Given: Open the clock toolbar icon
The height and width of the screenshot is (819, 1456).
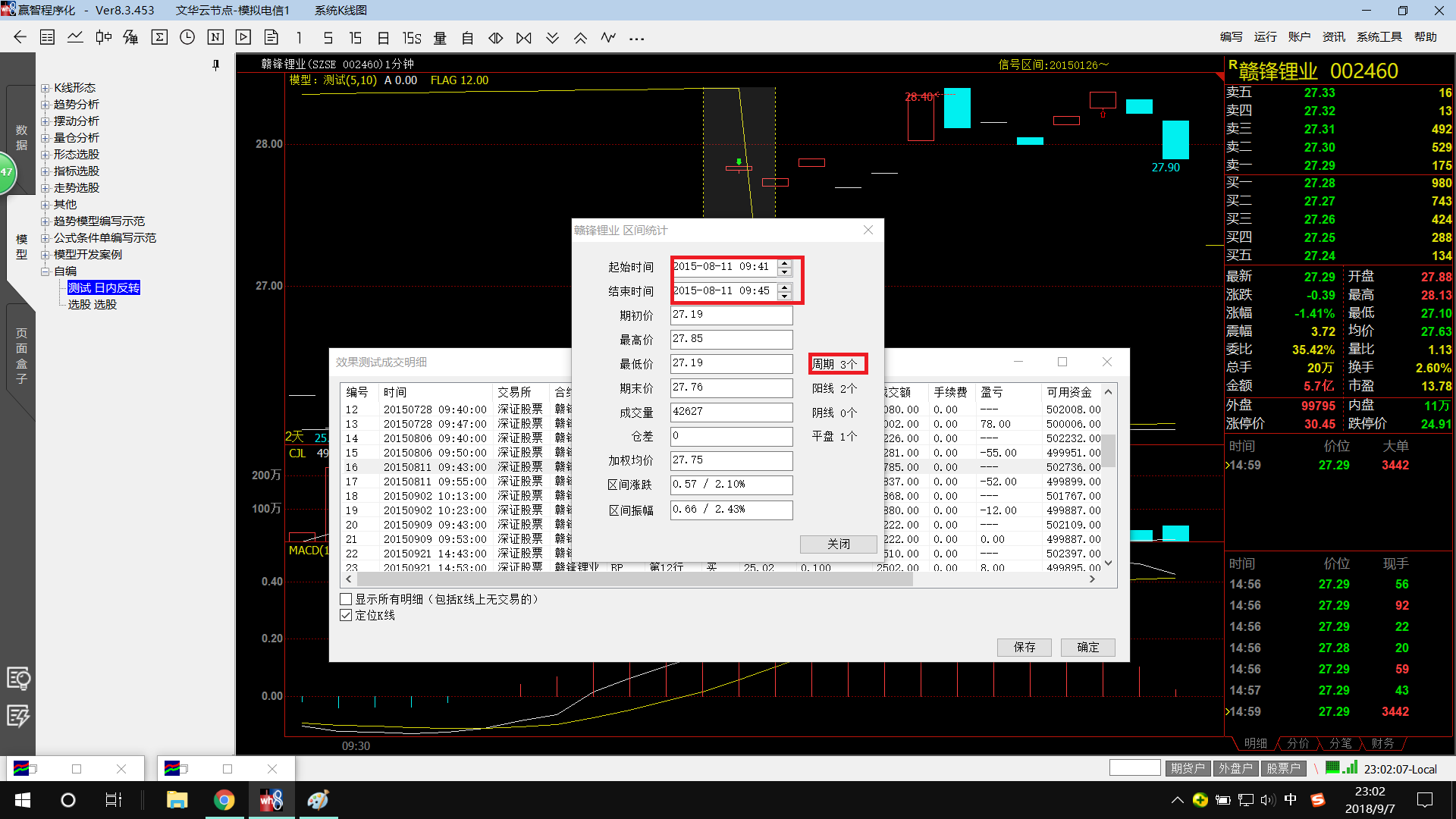Looking at the screenshot, I should pos(187,37).
